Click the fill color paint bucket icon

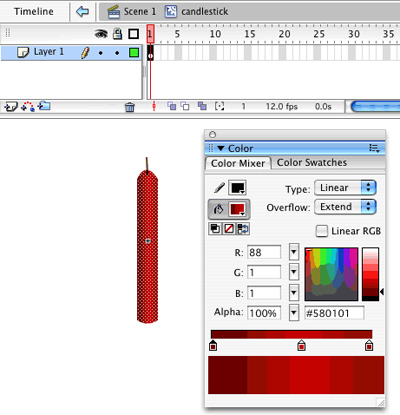point(219,209)
